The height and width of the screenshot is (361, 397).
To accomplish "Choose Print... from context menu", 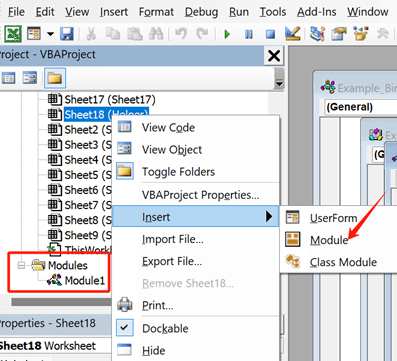I will coord(196,305).
